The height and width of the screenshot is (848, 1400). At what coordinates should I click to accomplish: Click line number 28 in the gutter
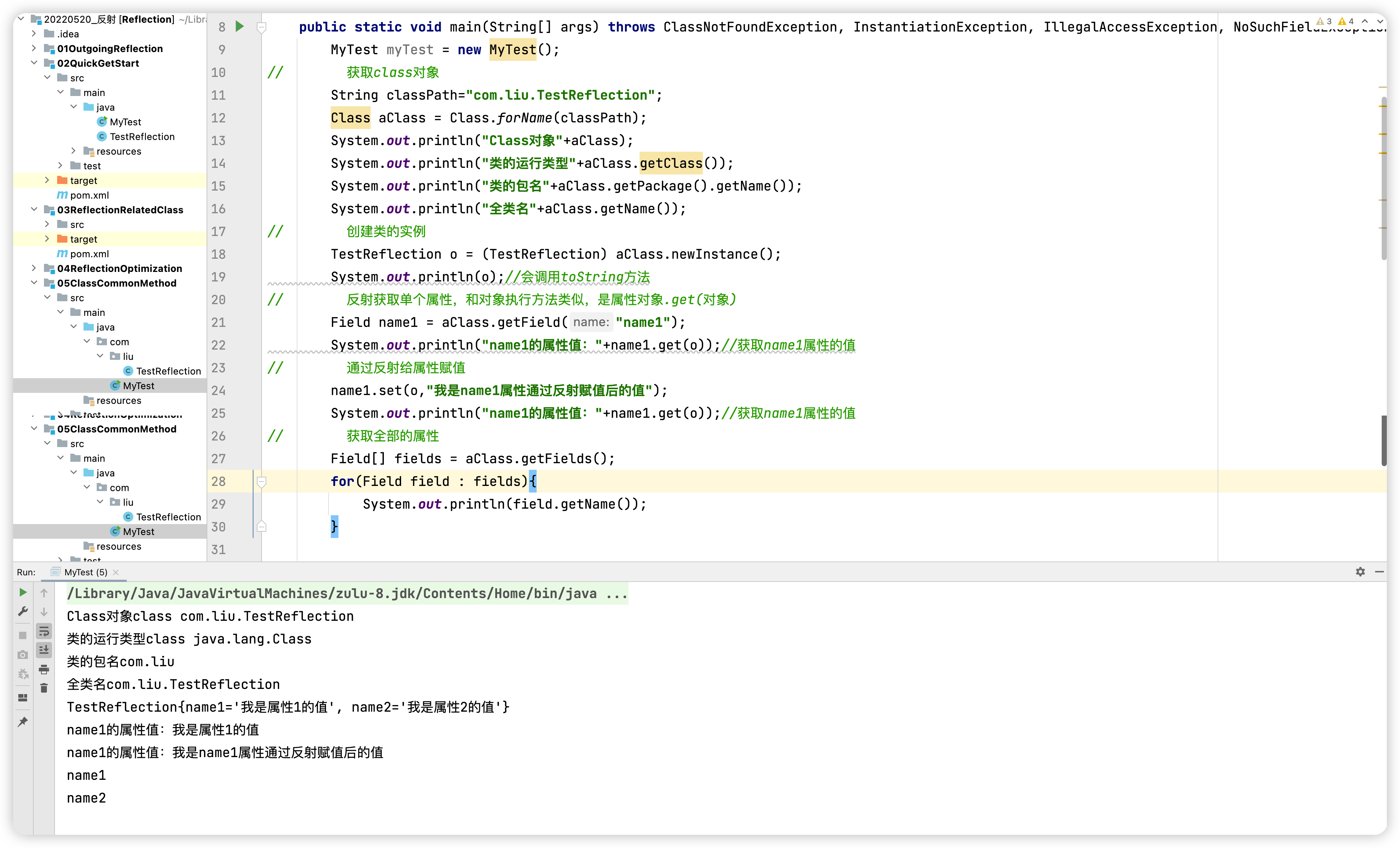click(x=219, y=482)
